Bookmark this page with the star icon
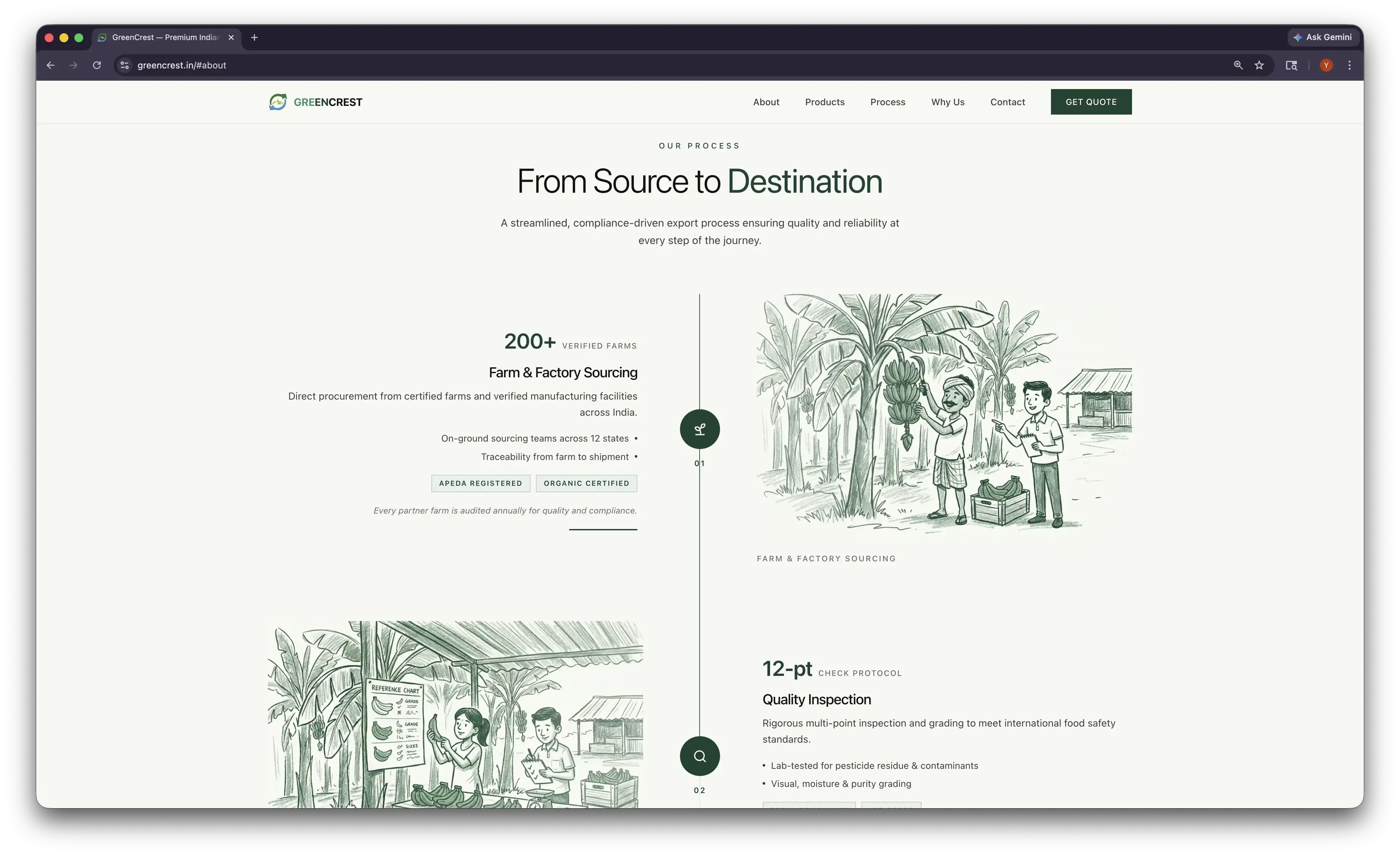 point(1259,65)
